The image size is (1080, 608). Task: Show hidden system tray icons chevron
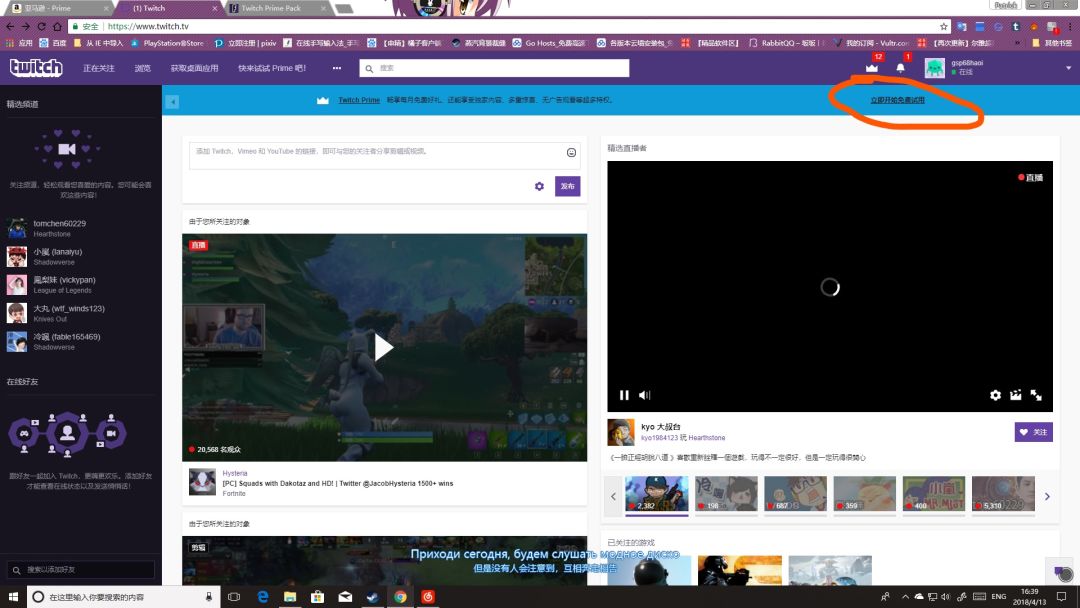point(905,597)
